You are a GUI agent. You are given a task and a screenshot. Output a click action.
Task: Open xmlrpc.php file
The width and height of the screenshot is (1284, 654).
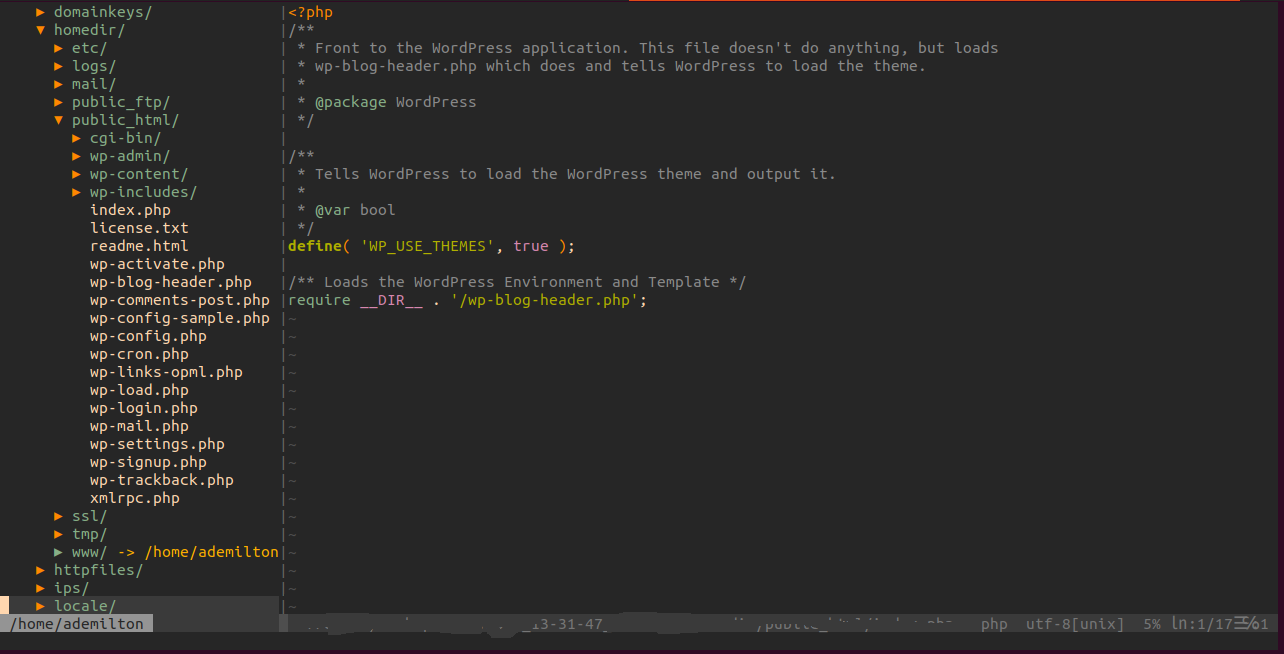point(134,498)
